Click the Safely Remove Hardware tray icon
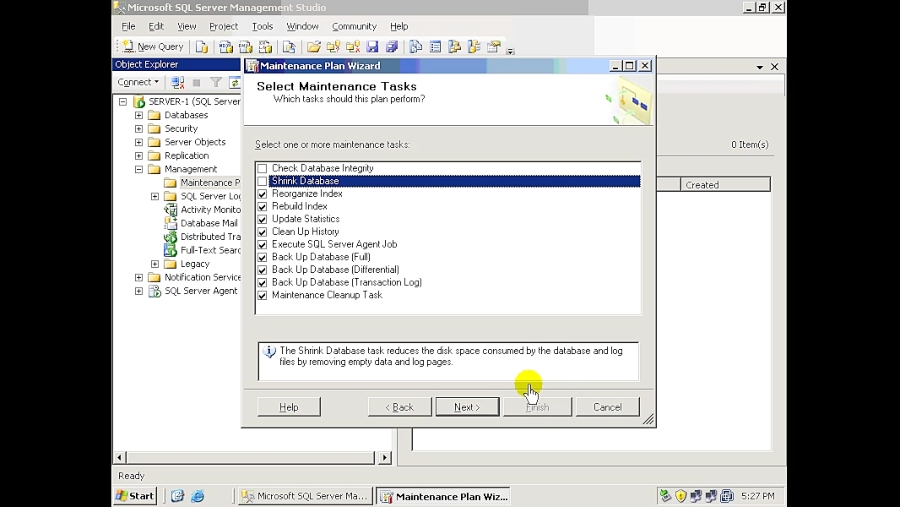This screenshot has height=507, width=900. [665, 496]
